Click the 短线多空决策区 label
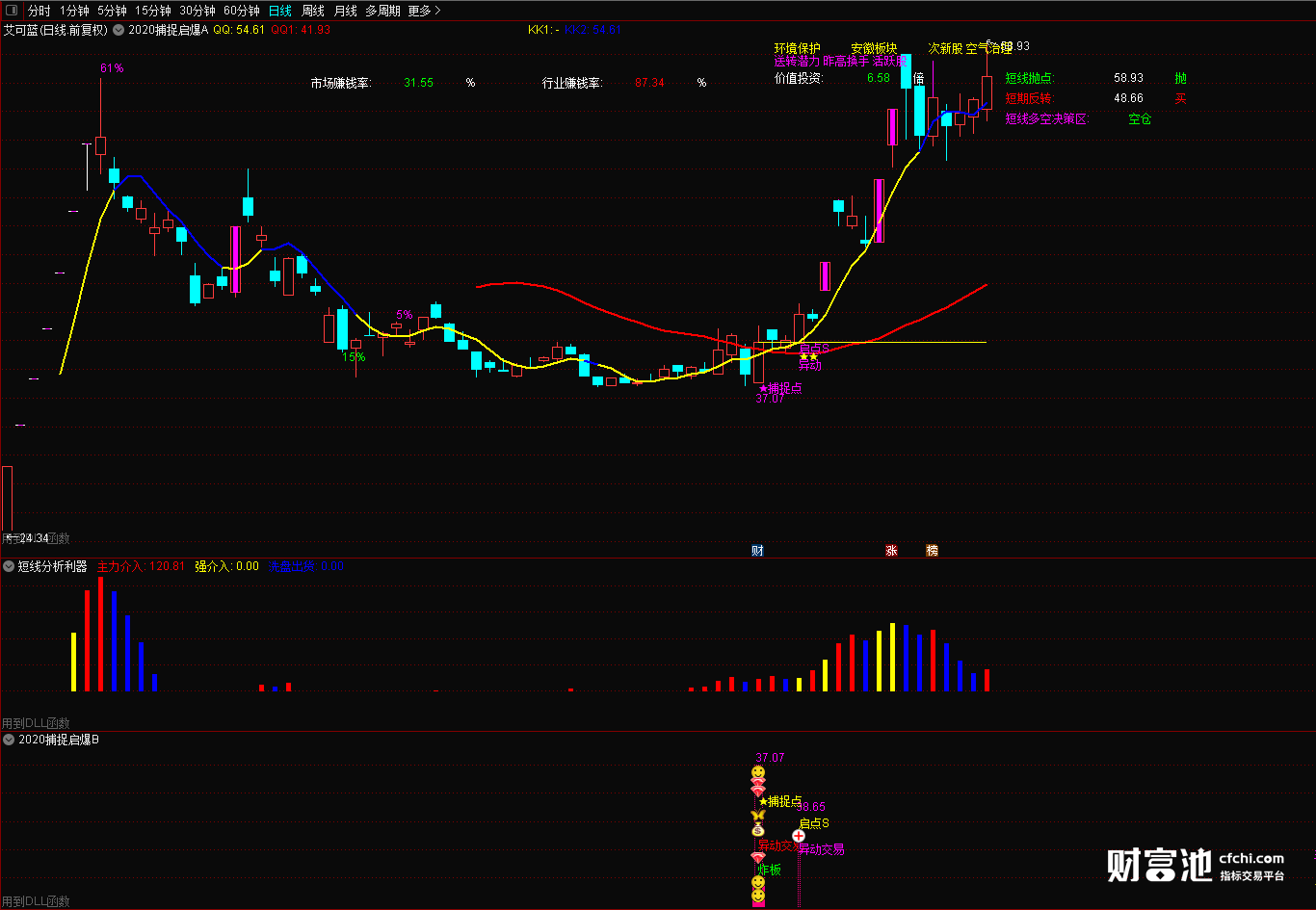1316x910 pixels. (1046, 119)
